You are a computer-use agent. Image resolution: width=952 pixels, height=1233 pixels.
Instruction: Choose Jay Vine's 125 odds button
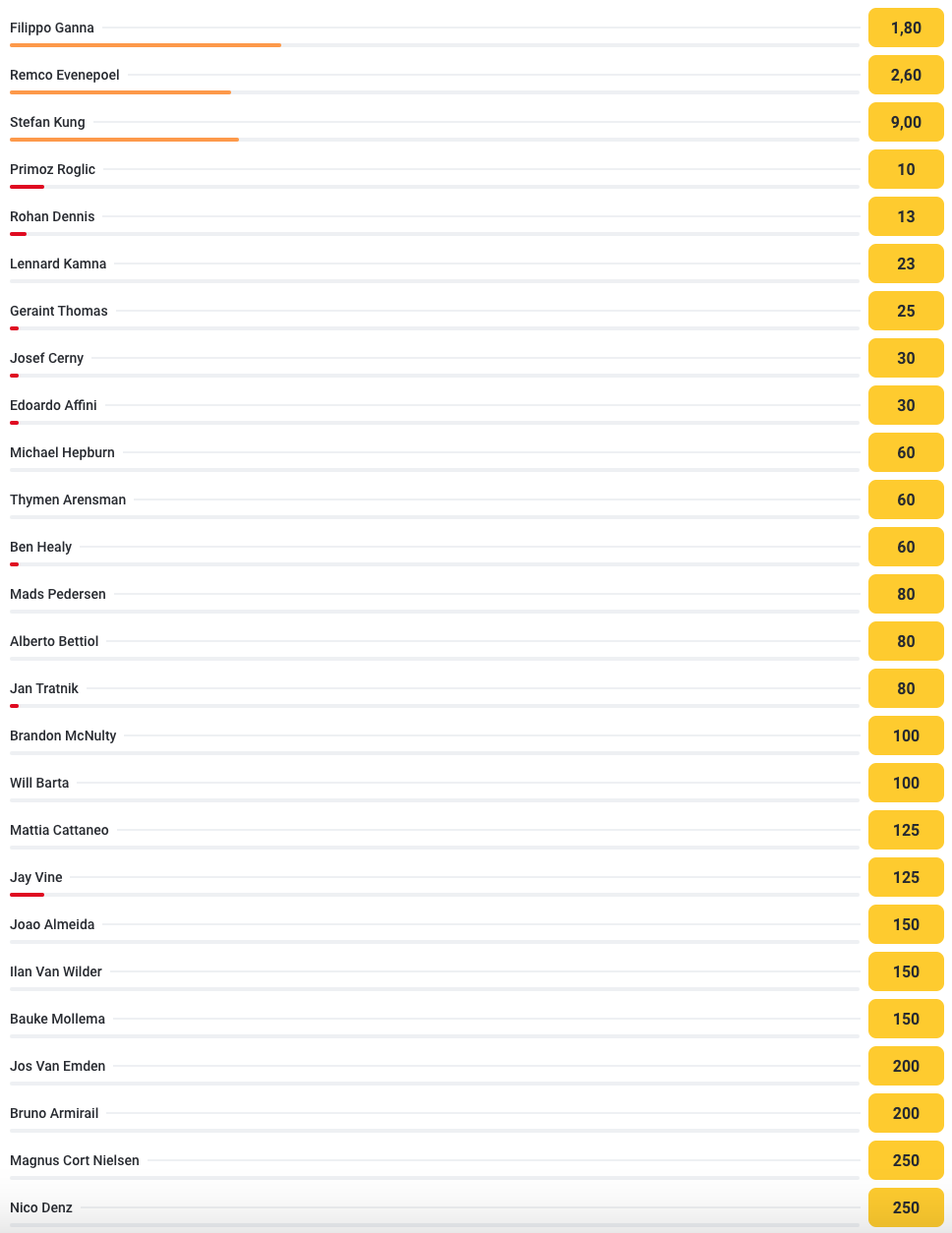pyautogui.click(x=906, y=877)
